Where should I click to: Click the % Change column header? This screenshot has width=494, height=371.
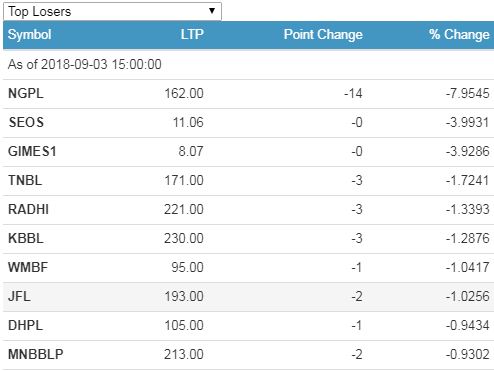tap(459, 34)
